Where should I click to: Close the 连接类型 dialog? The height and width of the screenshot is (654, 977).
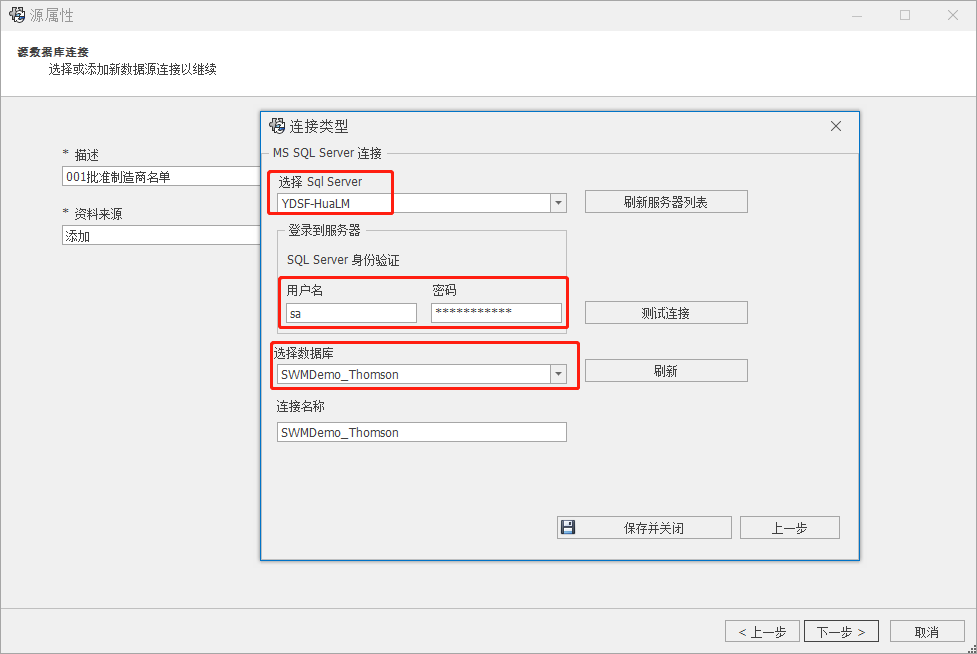click(x=836, y=126)
